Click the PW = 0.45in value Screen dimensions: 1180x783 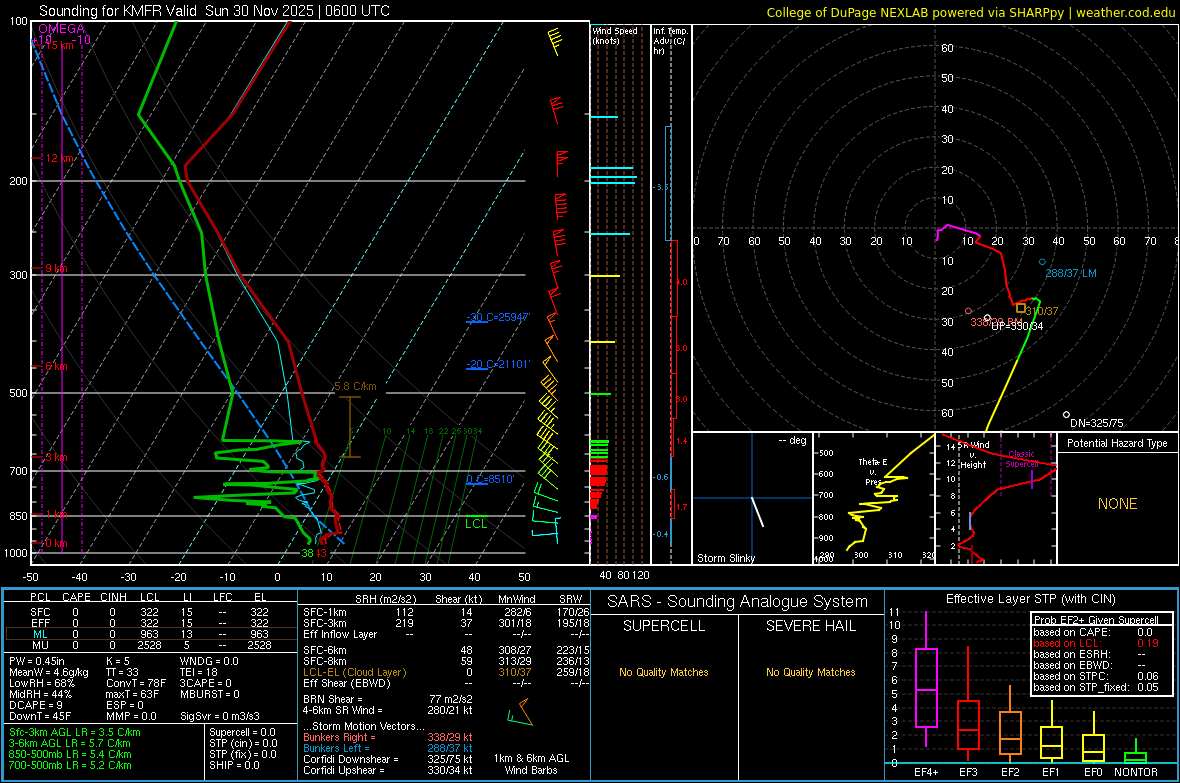pos(38,661)
